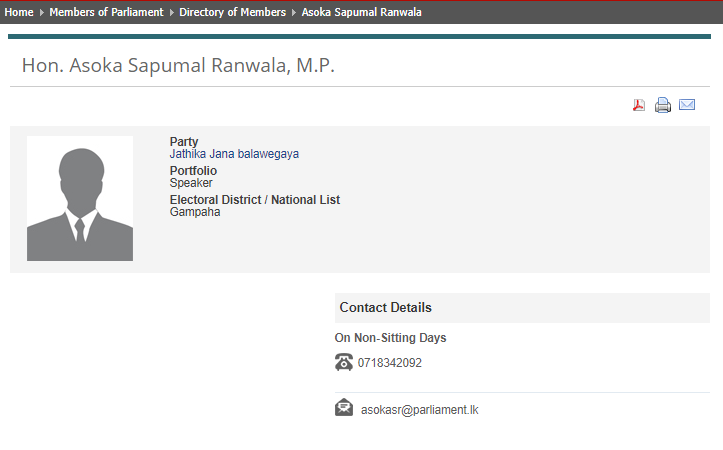
Task: Click the party name Jathika Jana balawegaya
Action: 234,154
